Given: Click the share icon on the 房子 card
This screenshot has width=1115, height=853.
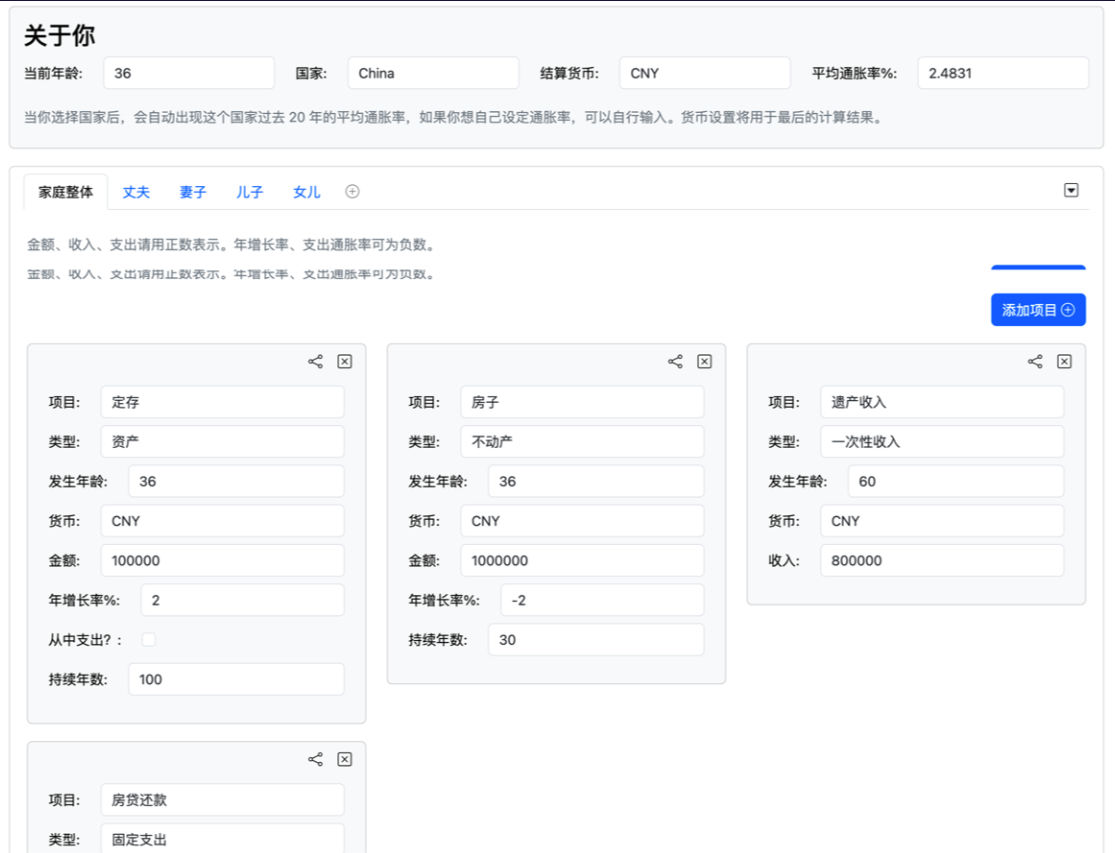Looking at the screenshot, I should click(674, 361).
